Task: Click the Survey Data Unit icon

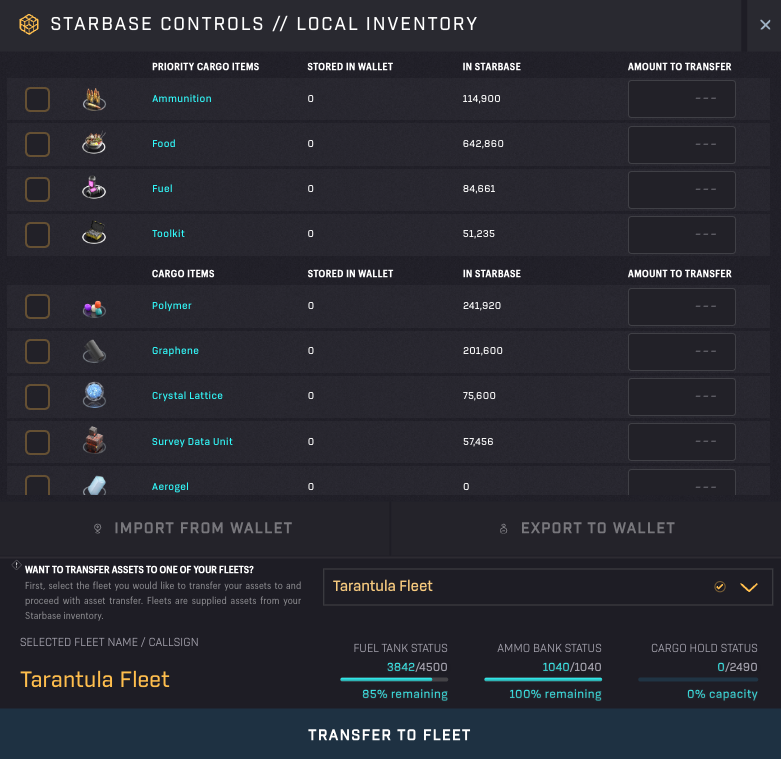Action: pos(94,440)
